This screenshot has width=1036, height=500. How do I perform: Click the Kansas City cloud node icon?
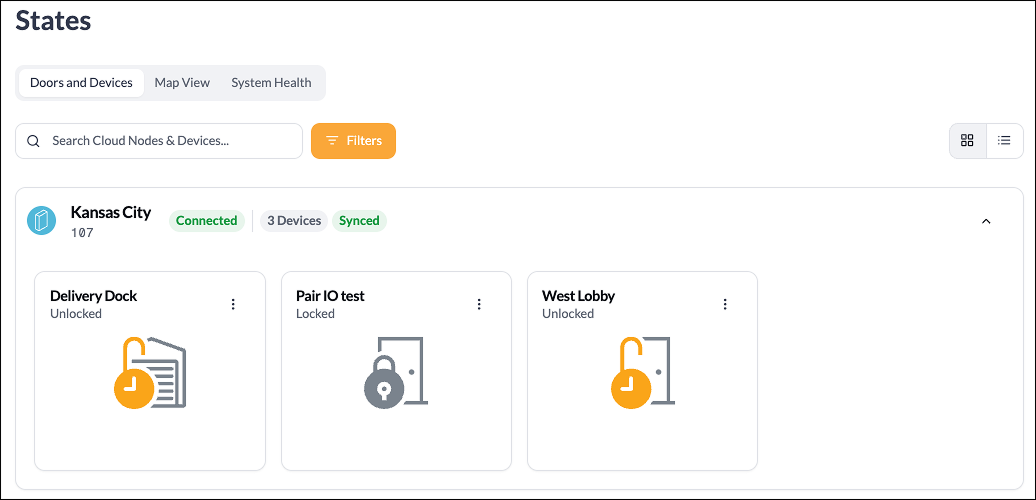click(42, 221)
